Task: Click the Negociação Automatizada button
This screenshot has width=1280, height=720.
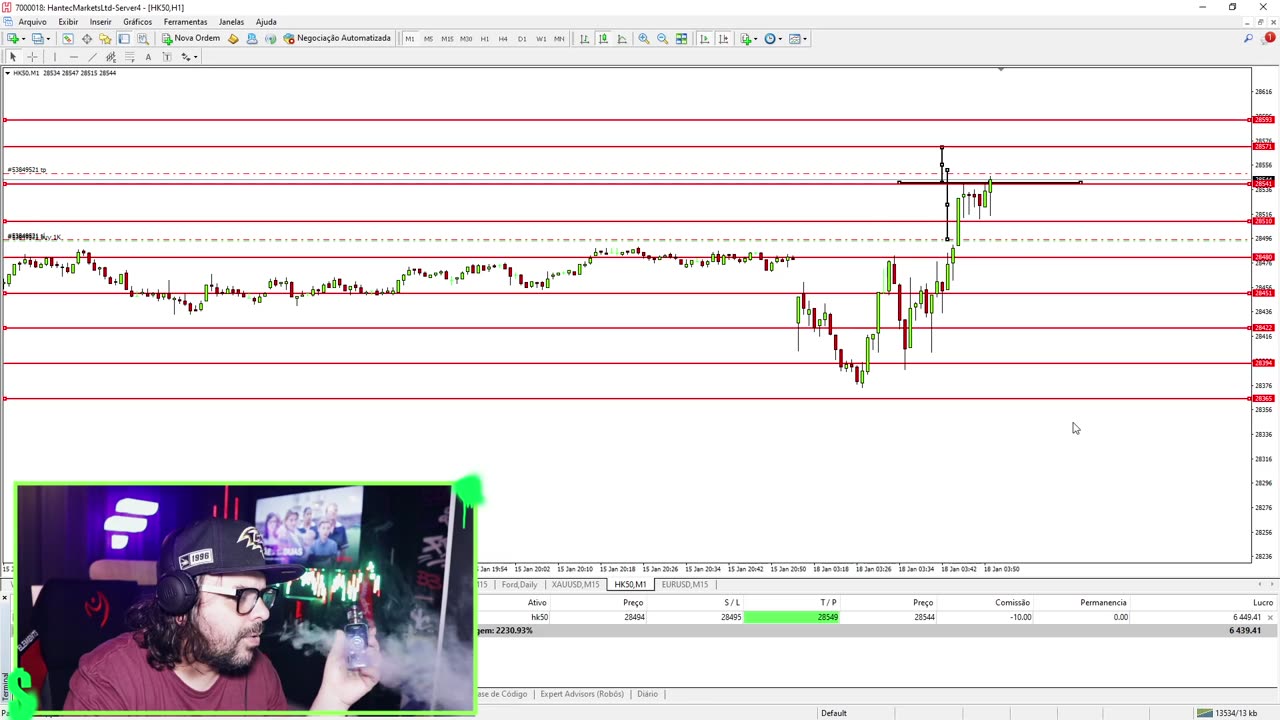Action: [x=337, y=39]
